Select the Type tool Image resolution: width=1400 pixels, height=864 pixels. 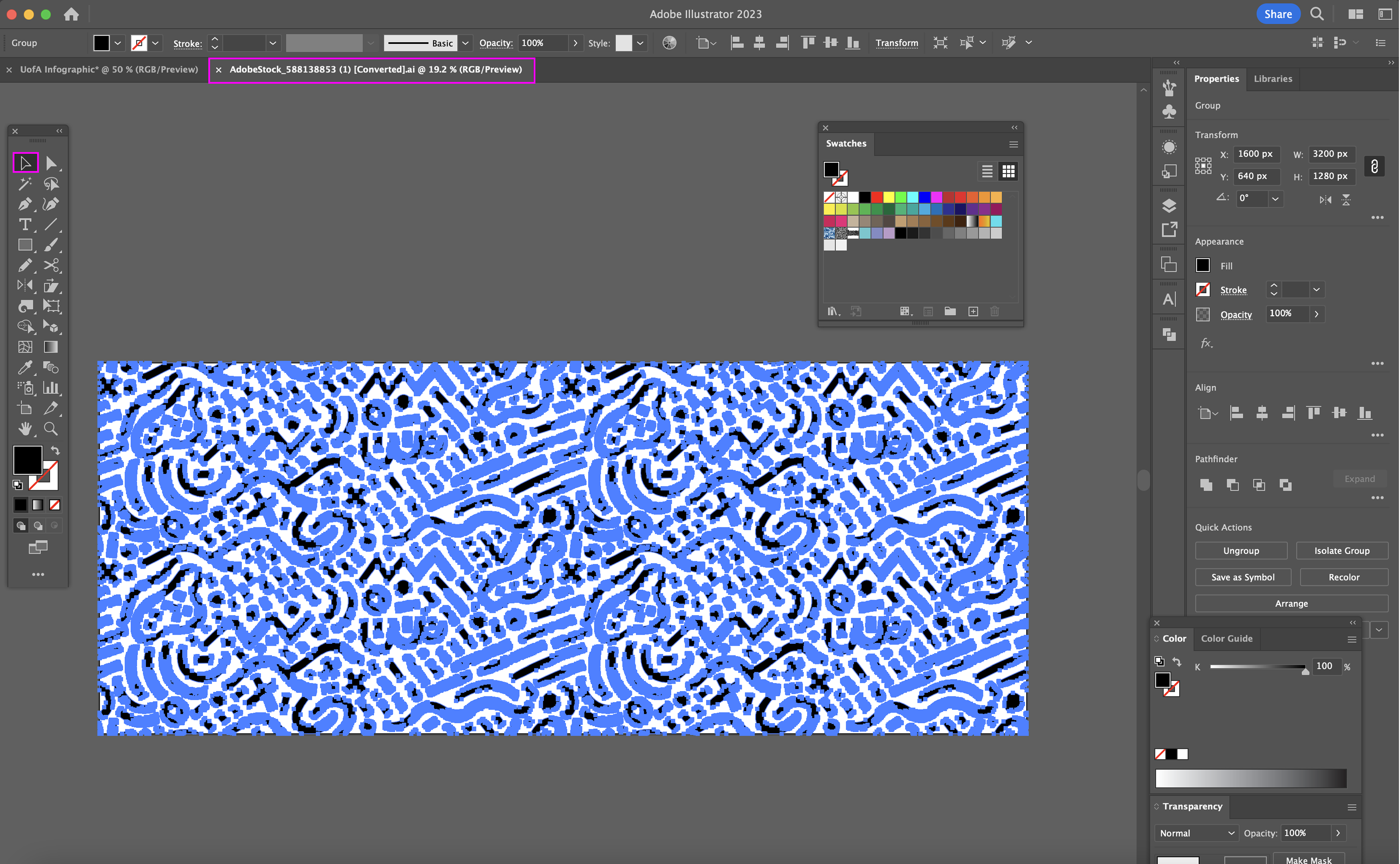pyautogui.click(x=24, y=224)
